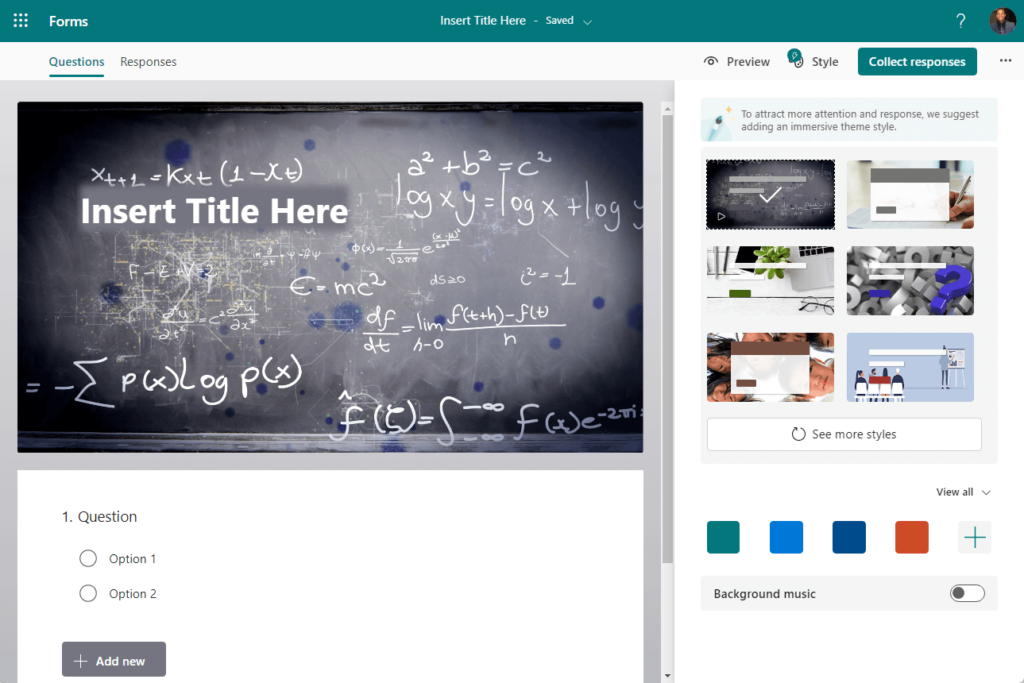The height and width of the screenshot is (683, 1024).
Task: Click the Add new button
Action: click(114, 659)
